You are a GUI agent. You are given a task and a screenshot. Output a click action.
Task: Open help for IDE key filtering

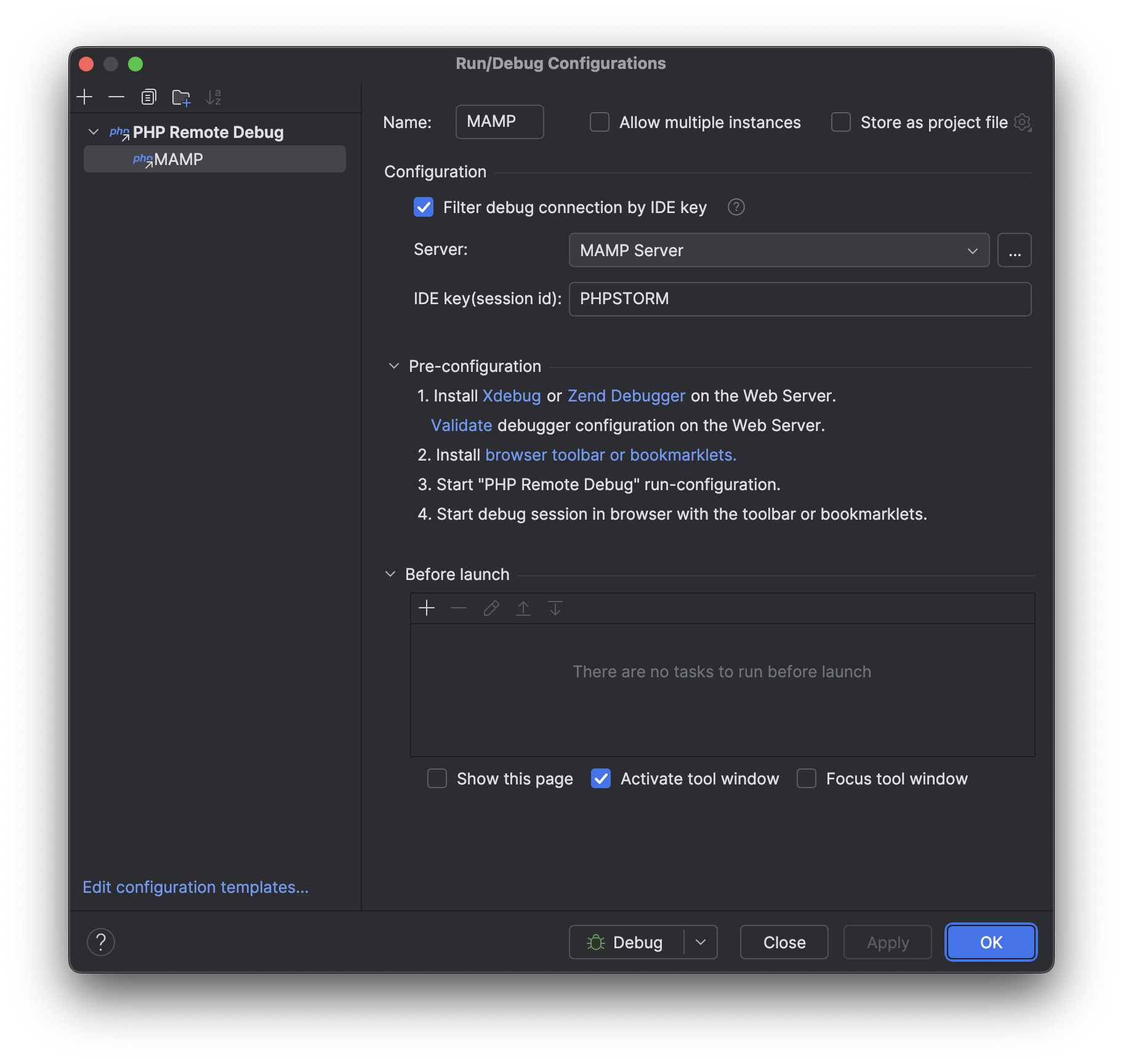[x=736, y=208]
